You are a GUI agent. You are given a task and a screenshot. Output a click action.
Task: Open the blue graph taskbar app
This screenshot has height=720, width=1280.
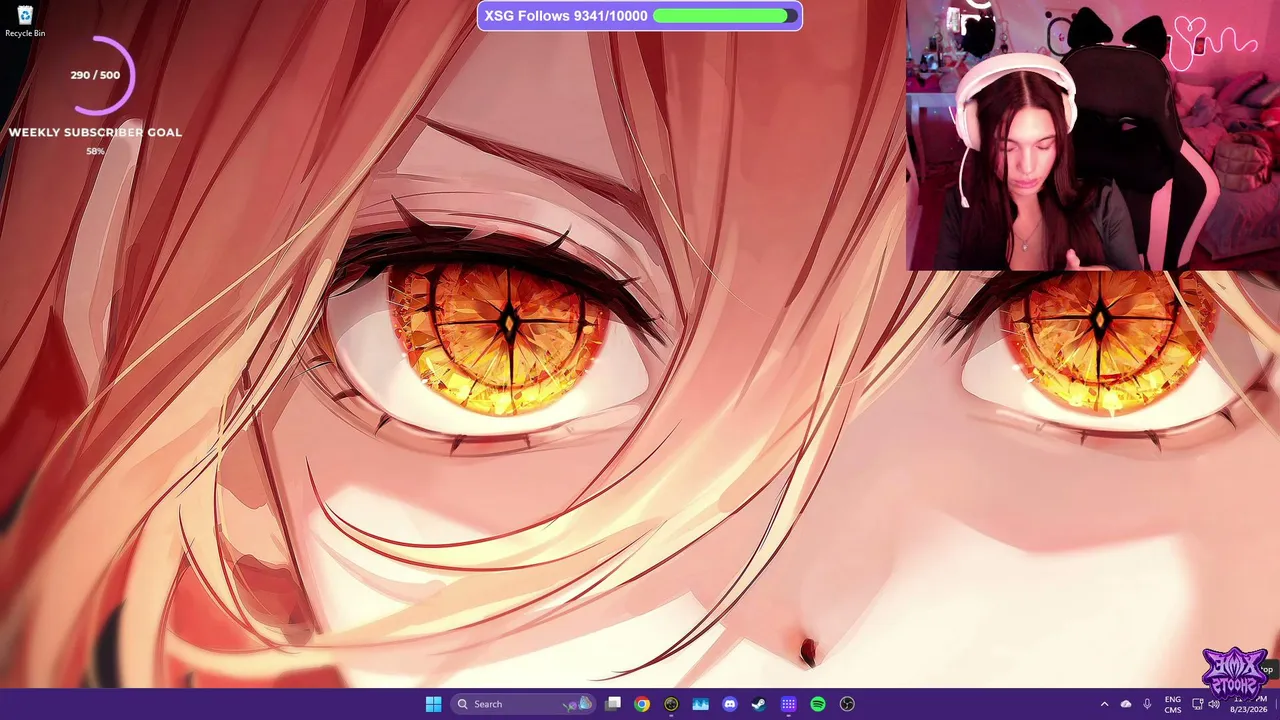[x=701, y=704]
